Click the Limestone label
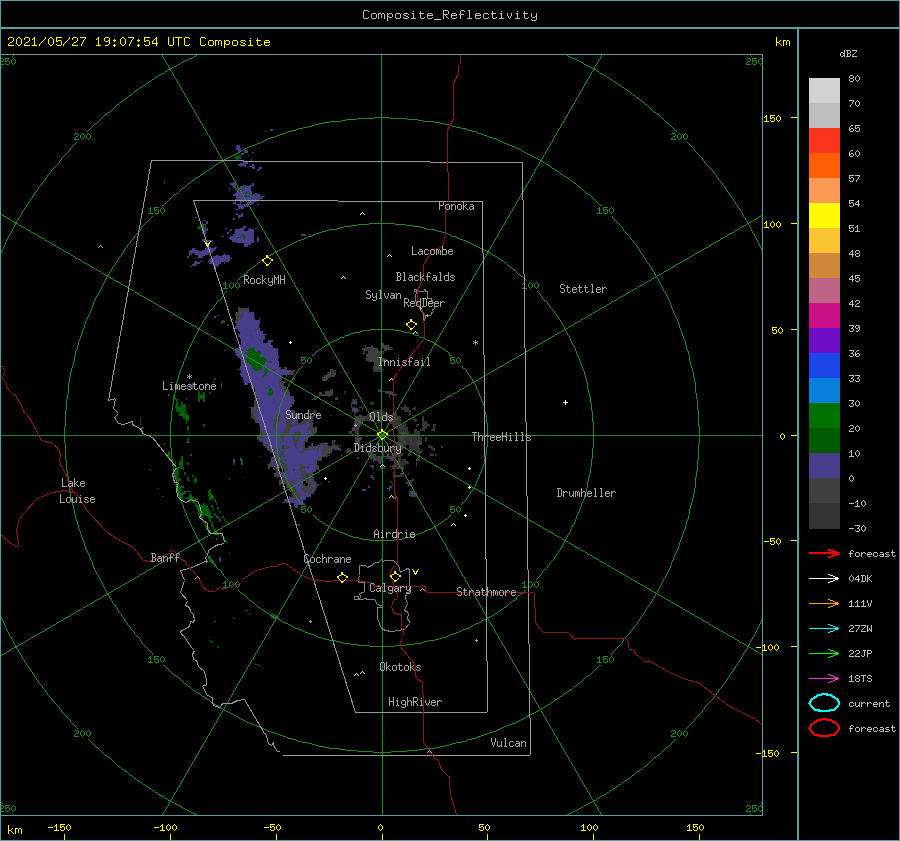900x841 pixels. [189, 386]
